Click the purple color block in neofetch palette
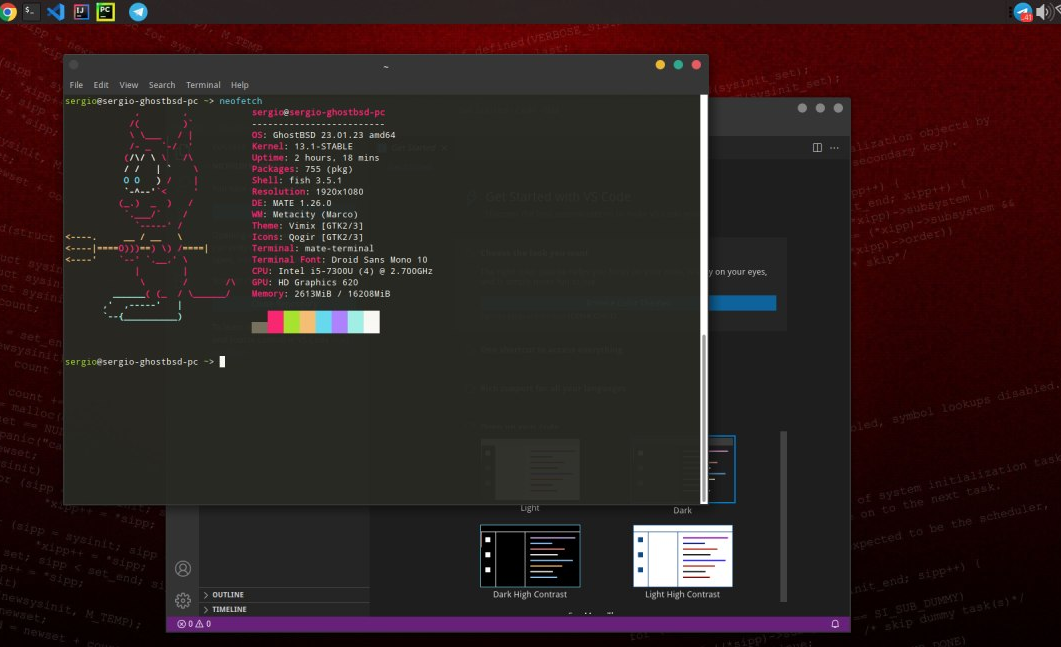Viewport: 1061px width, 647px height. (340, 322)
